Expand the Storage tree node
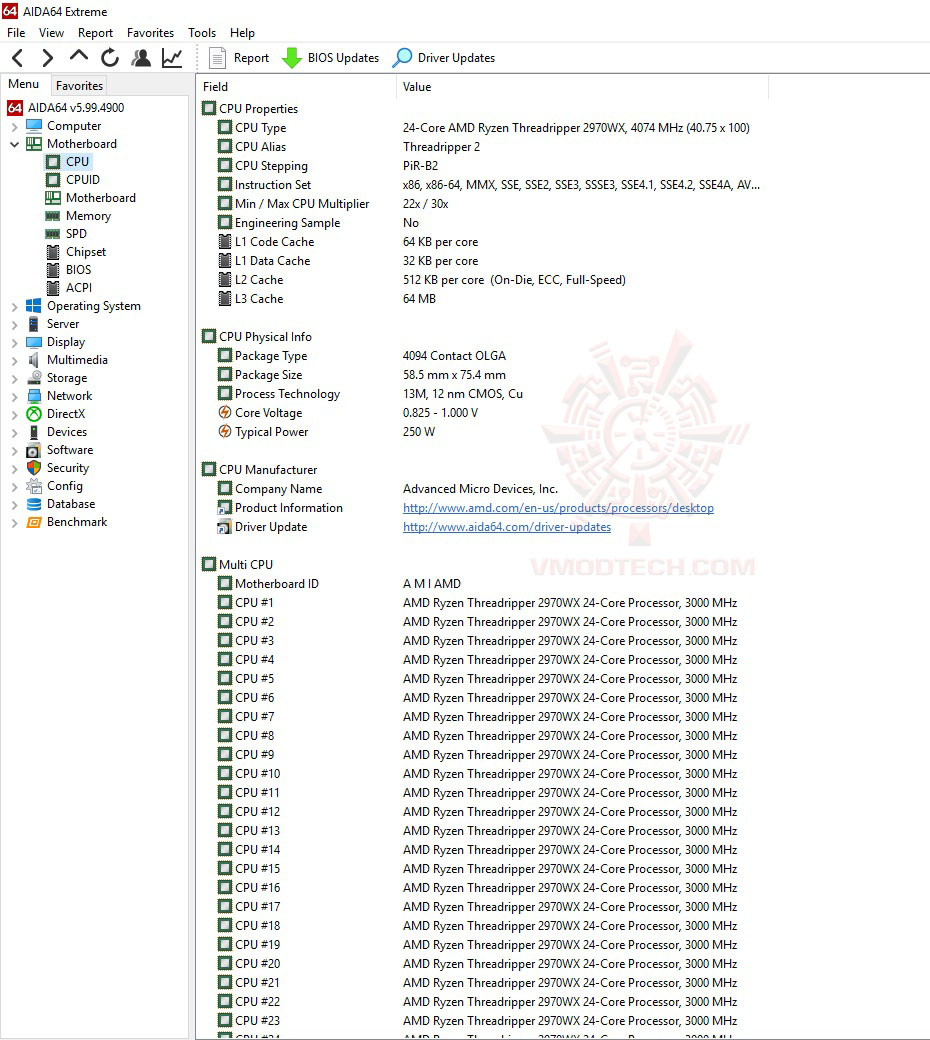 pyautogui.click(x=15, y=378)
